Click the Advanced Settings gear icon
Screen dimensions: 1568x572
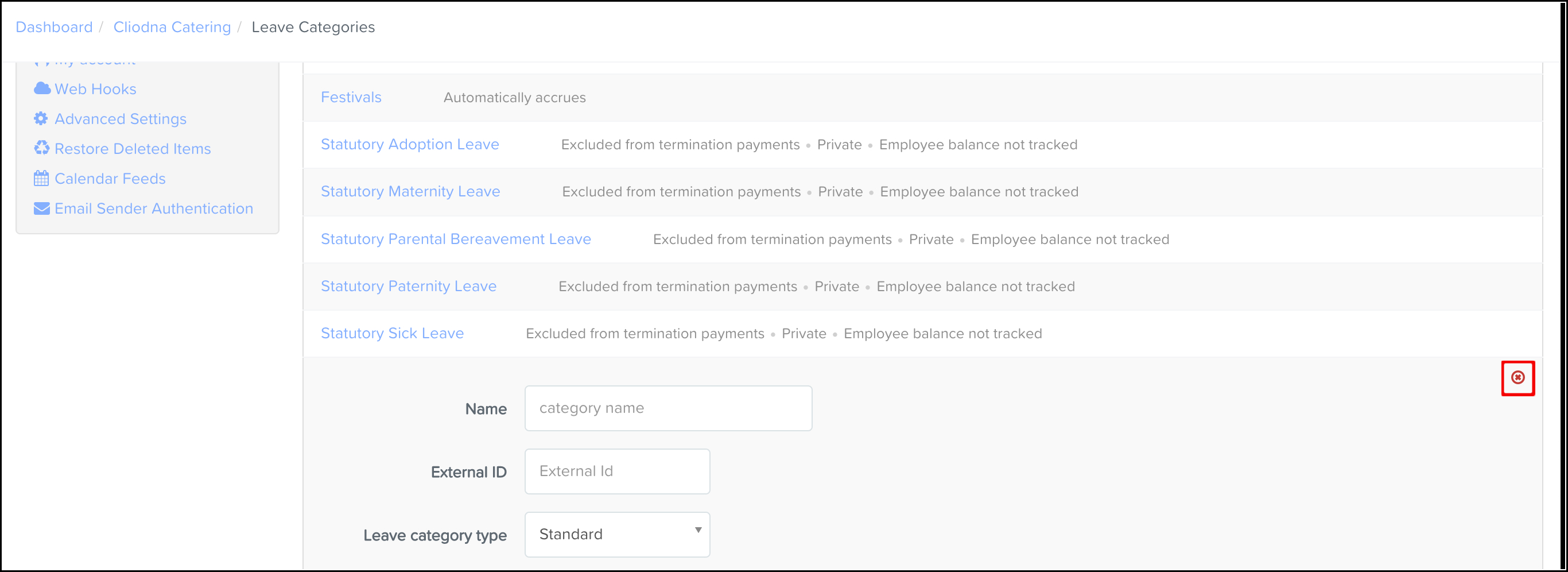coord(41,119)
